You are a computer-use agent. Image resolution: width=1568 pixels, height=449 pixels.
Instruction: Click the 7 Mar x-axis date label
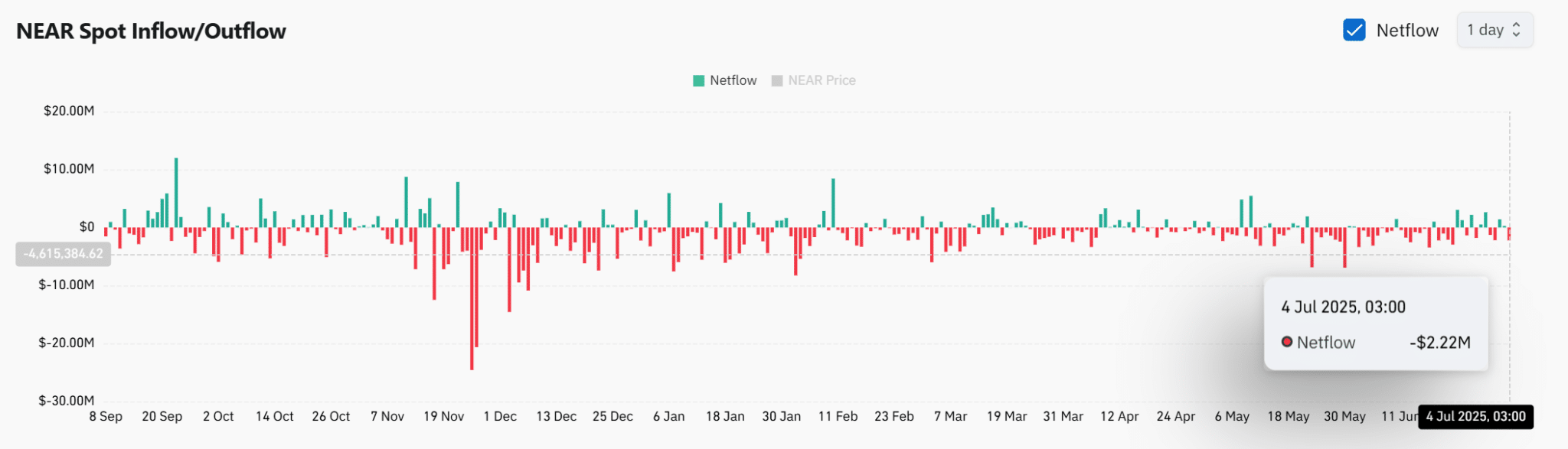[x=950, y=417]
